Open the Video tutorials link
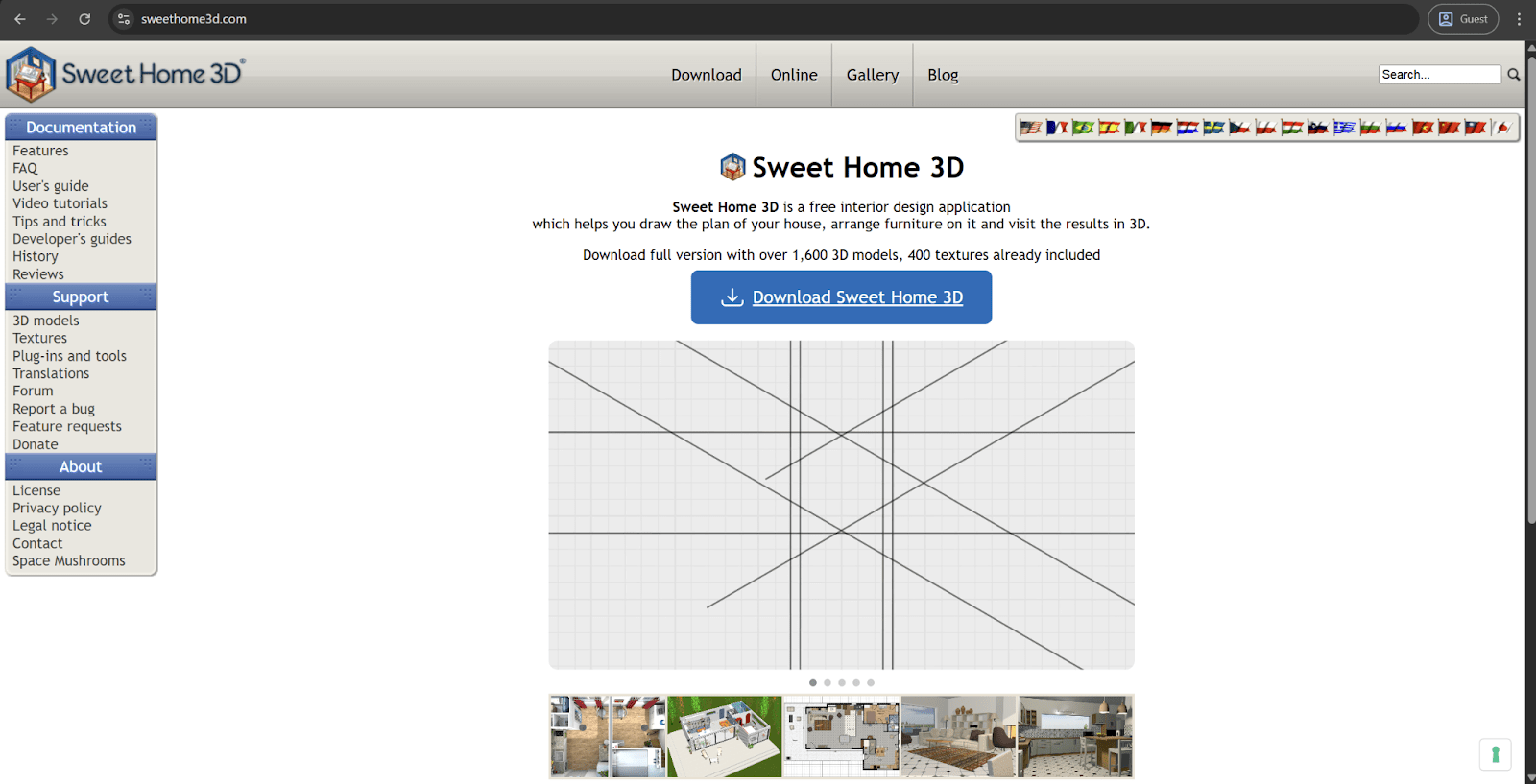This screenshot has width=1536, height=784. [60, 203]
